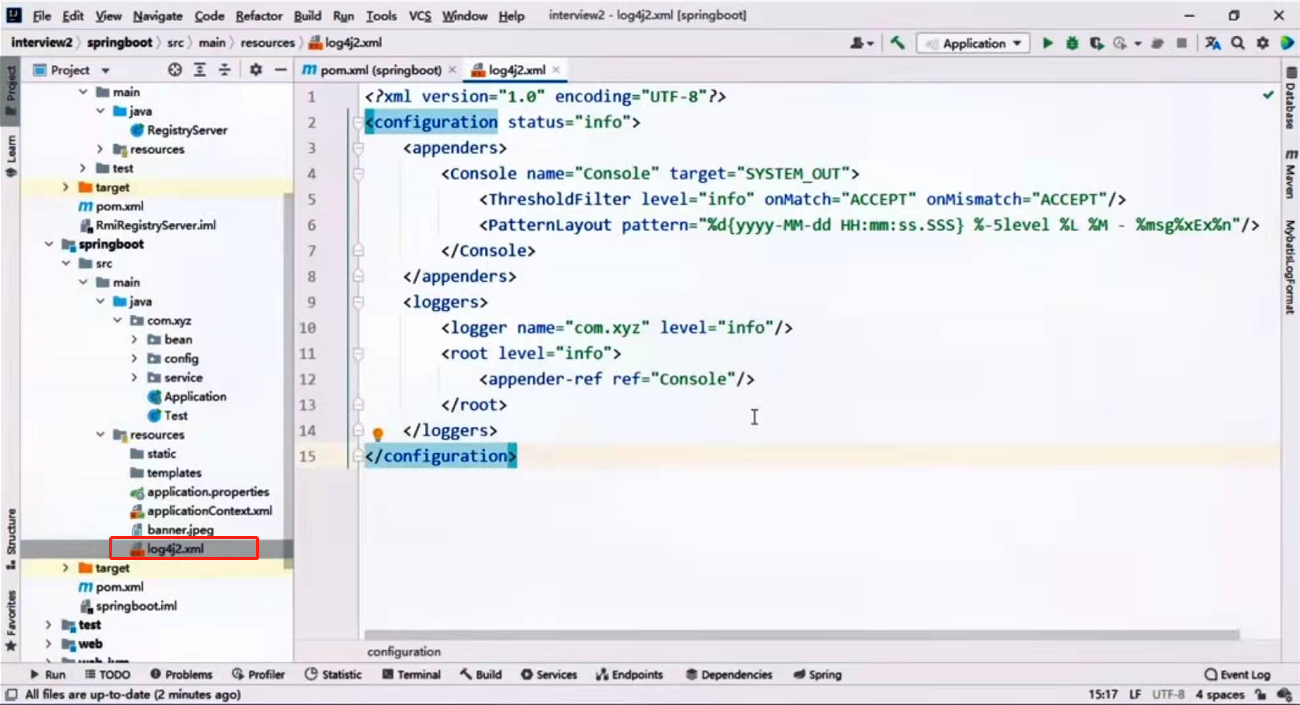Expand all in Project panel
This screenshot has height=705, width=1300.
click(x=200, y=70)
